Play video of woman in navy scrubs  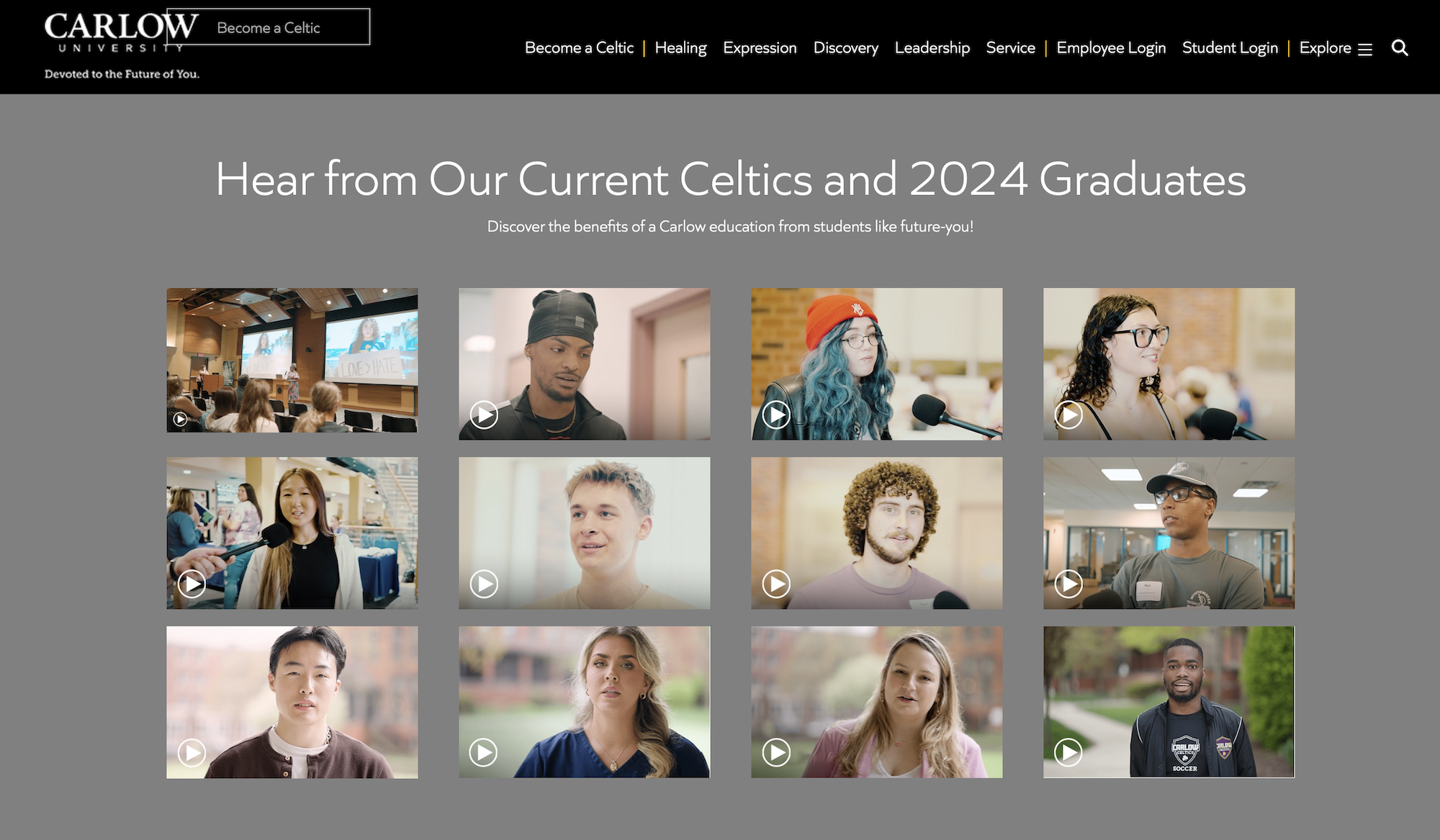(484, 753)
